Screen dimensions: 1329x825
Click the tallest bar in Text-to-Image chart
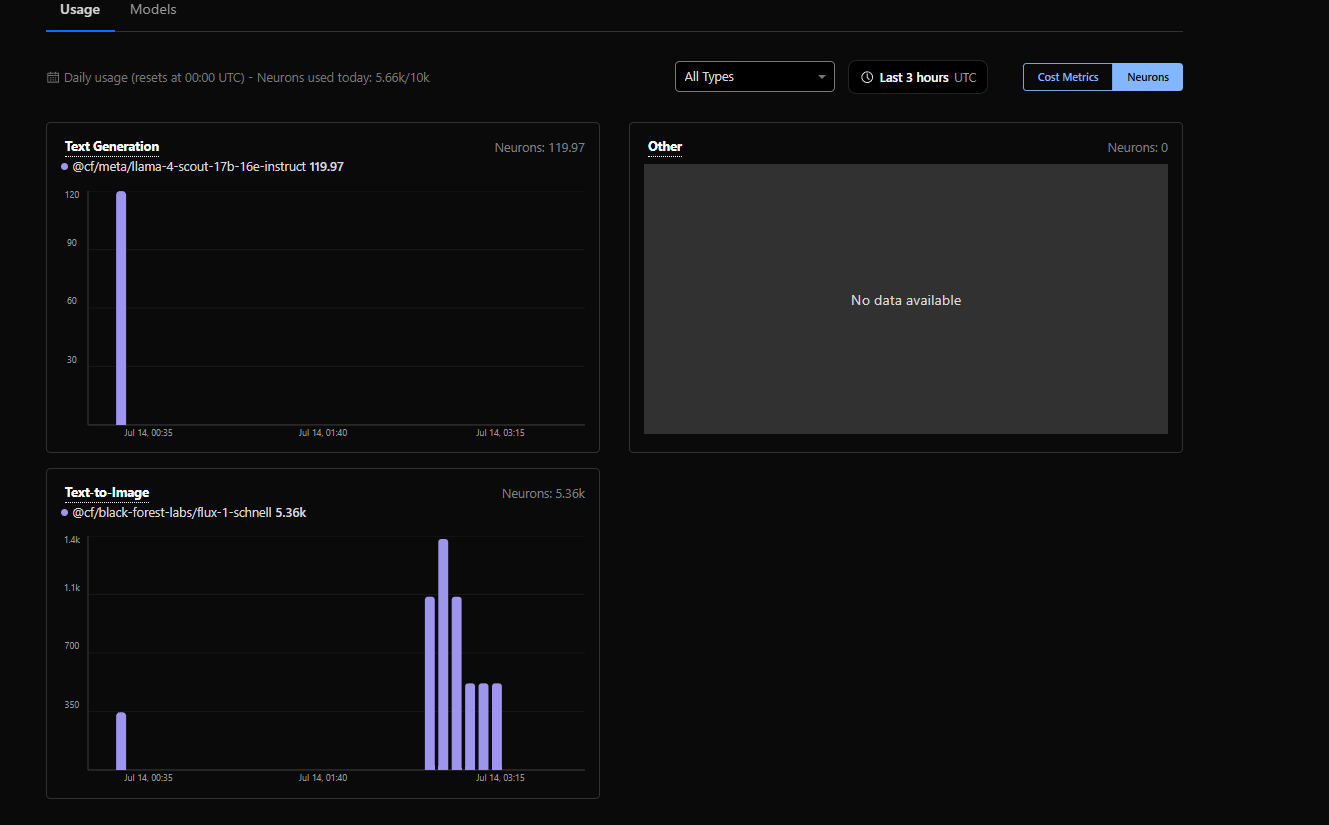pyautogui.click(x=443, y=654)
